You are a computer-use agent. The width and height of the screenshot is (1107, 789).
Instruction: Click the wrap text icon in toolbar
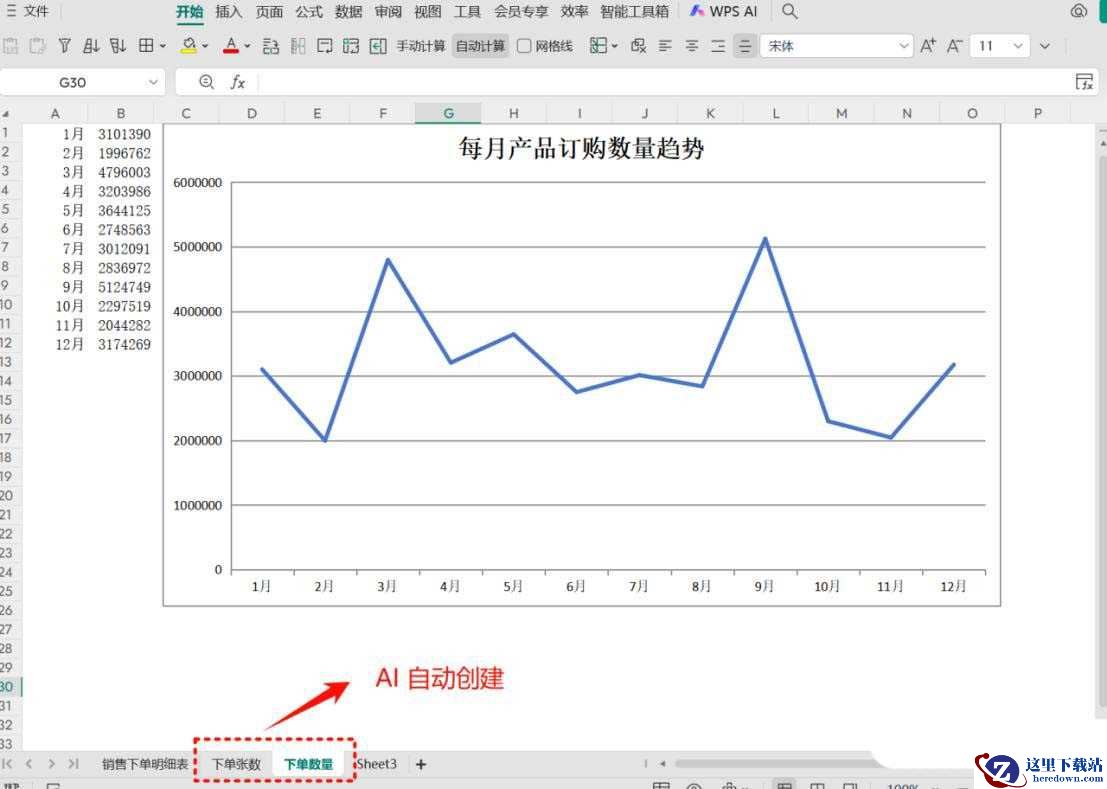click(x=324, y=46)
